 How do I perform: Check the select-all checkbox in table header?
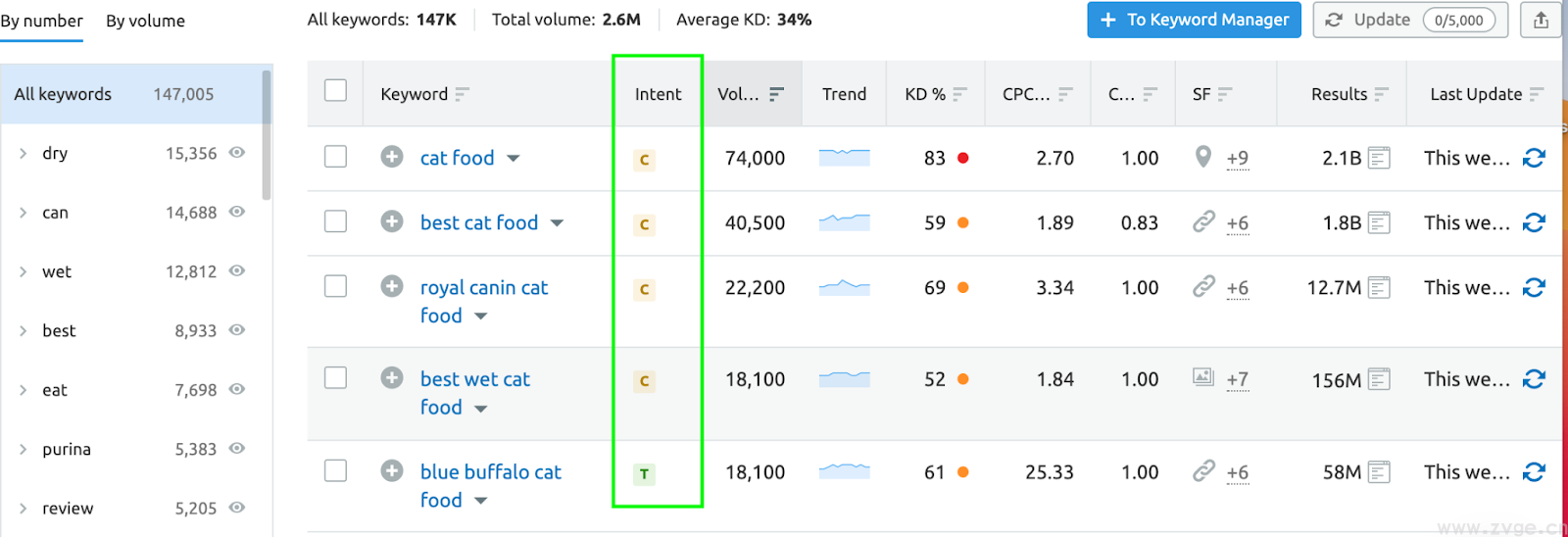[x=335, y=91]
